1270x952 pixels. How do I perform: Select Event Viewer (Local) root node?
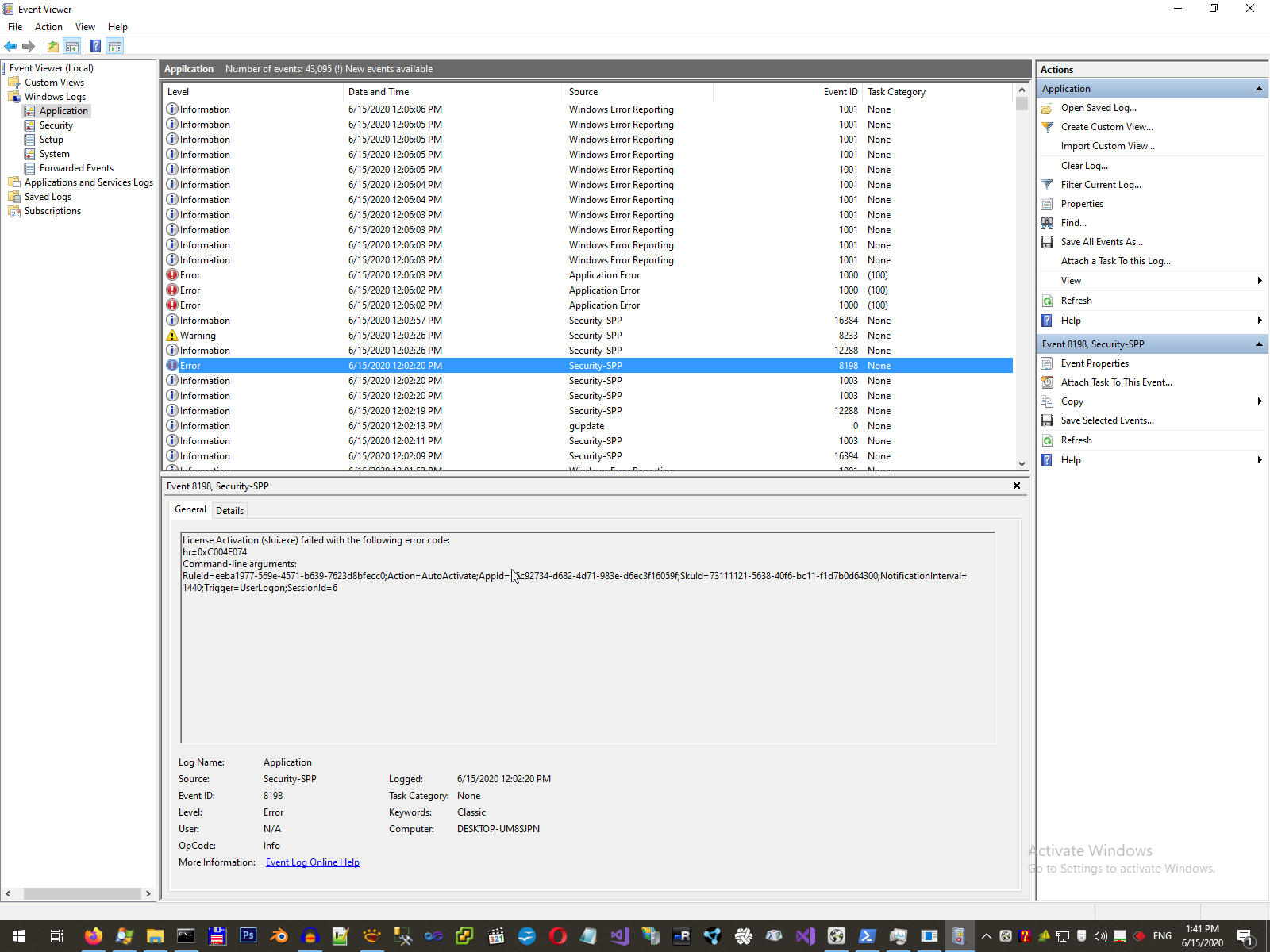point(51,68)
